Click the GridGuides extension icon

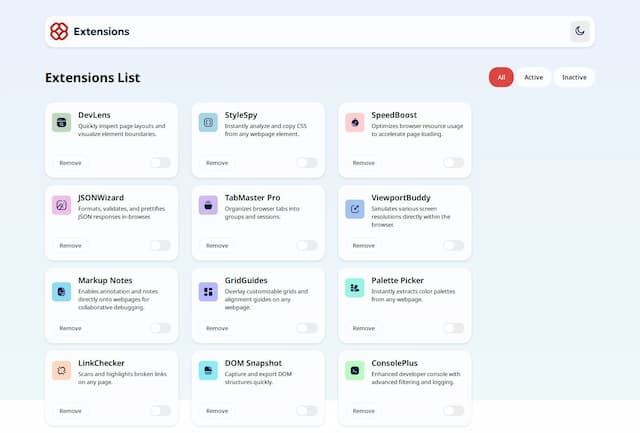tap(208, 292)
